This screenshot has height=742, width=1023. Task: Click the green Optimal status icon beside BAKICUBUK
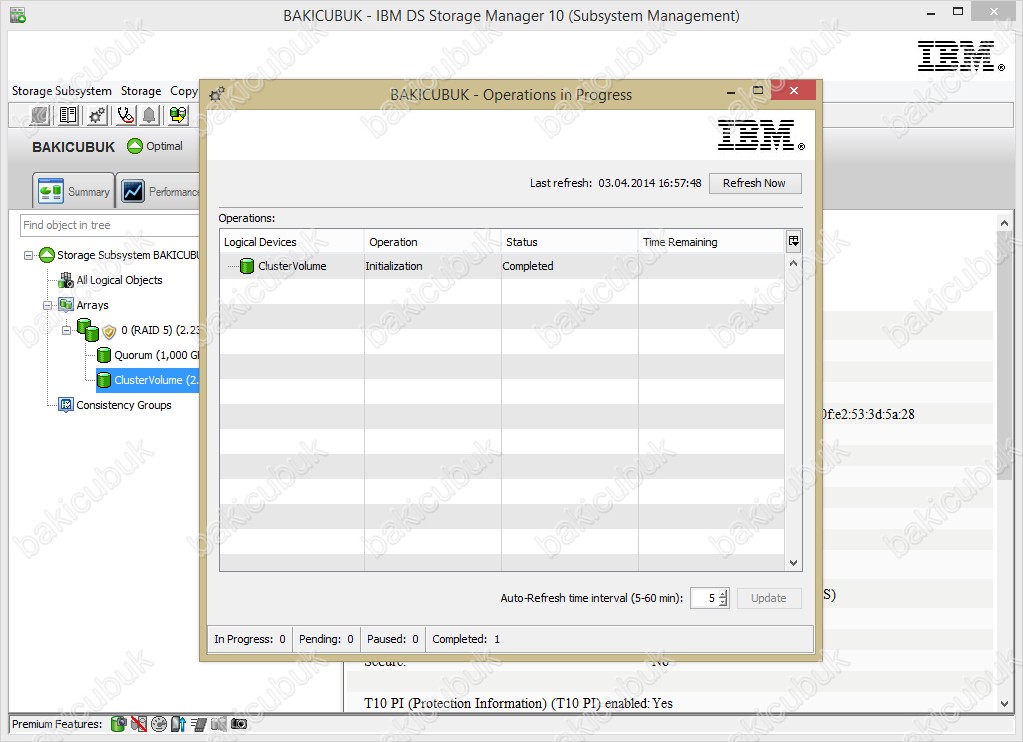(x=135, y=146)
